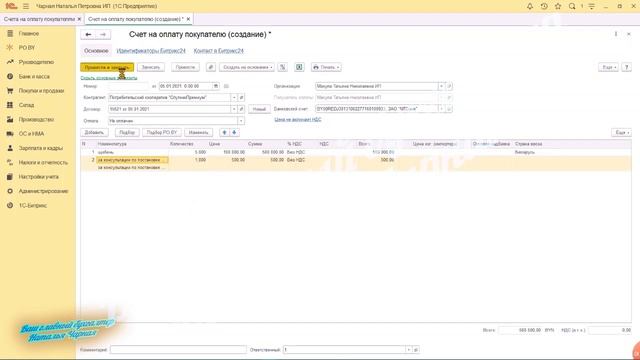Open Контакт в Битрикс24 tab

[219, 51]
